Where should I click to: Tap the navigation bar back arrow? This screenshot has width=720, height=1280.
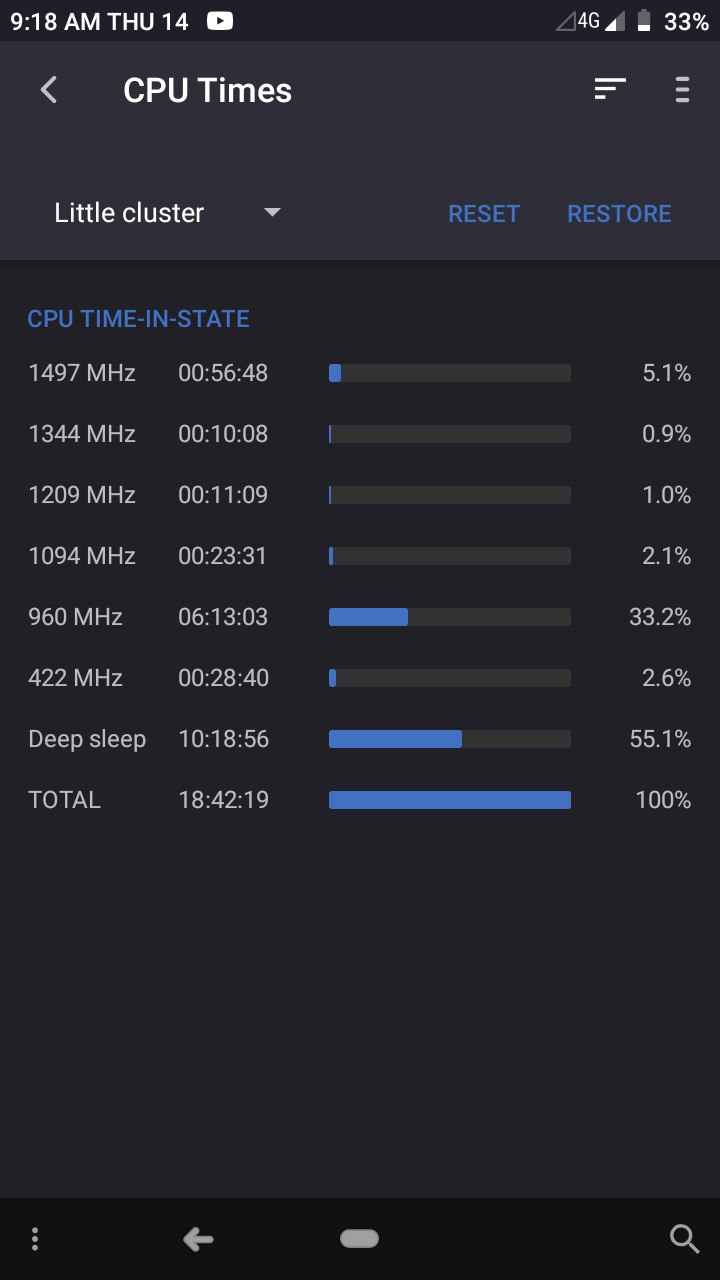point(198,1240)
